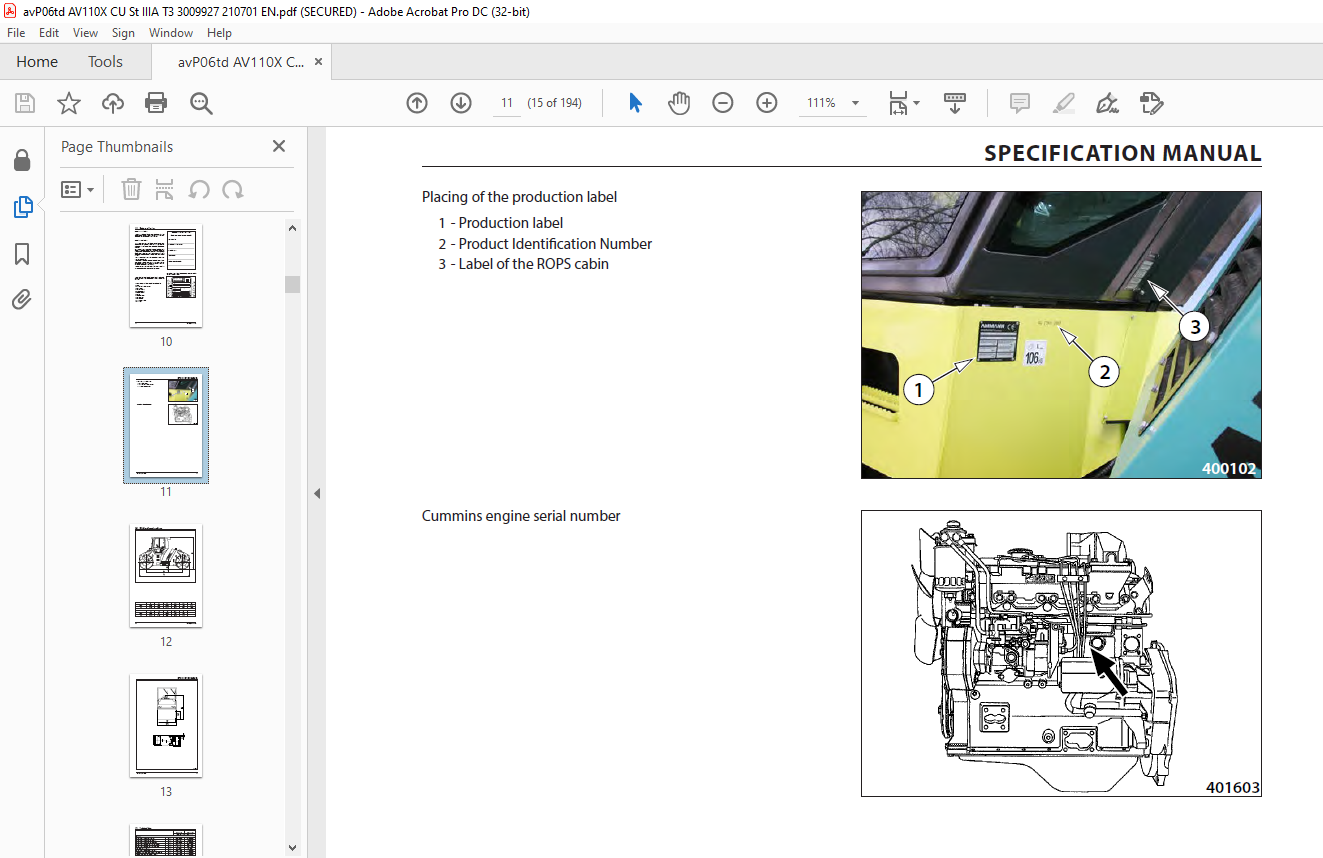Open the Help menu
Viewport: 1323px width, 858px height.
pyautogui.click(x=219, y=33)
